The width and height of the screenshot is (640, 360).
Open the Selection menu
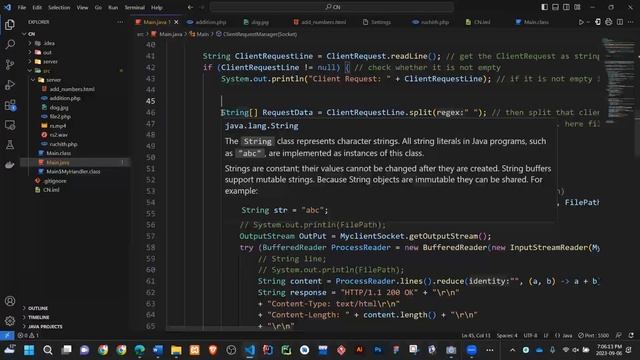pos(59,7)
